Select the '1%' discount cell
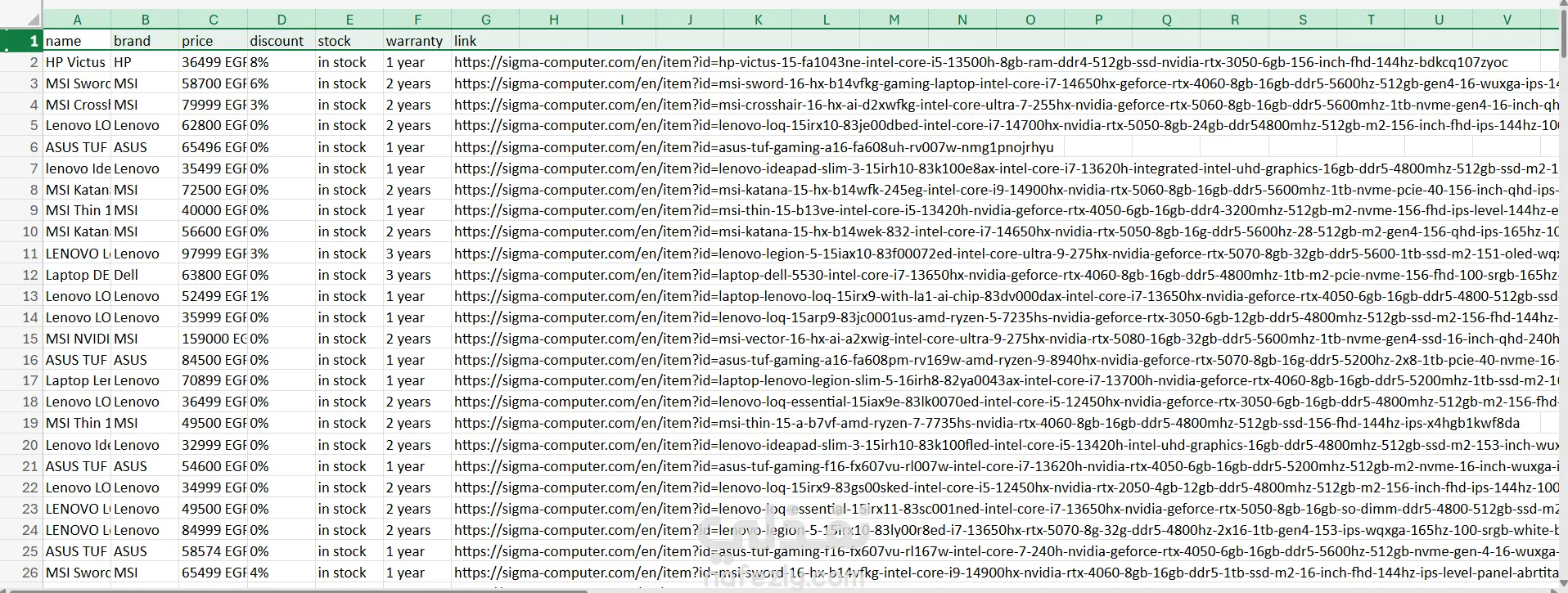Image resolution: width=1568 pixels, height=593 pixels. [x=281, y=296]
